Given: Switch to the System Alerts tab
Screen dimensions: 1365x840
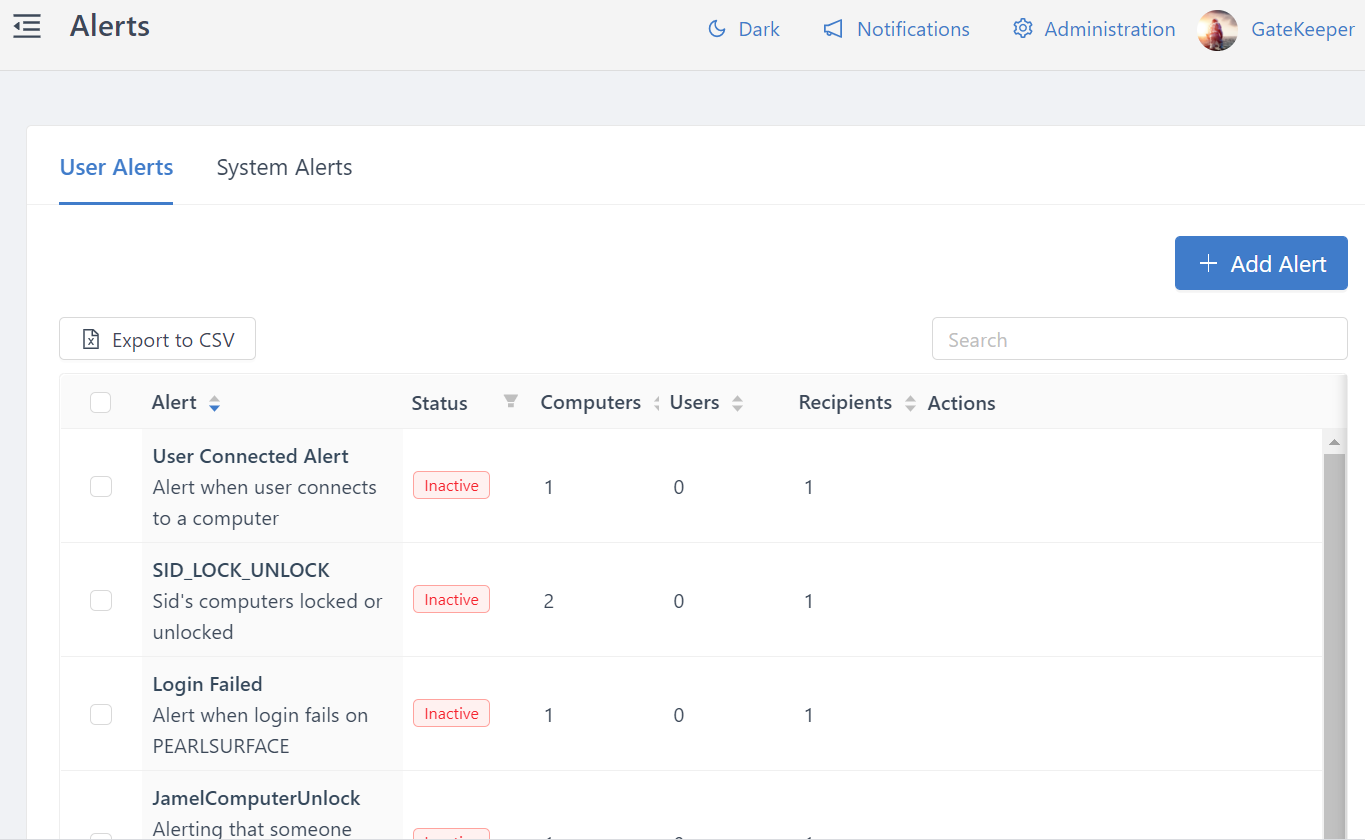Looking at the screenshot, I should tap(284, 167).
